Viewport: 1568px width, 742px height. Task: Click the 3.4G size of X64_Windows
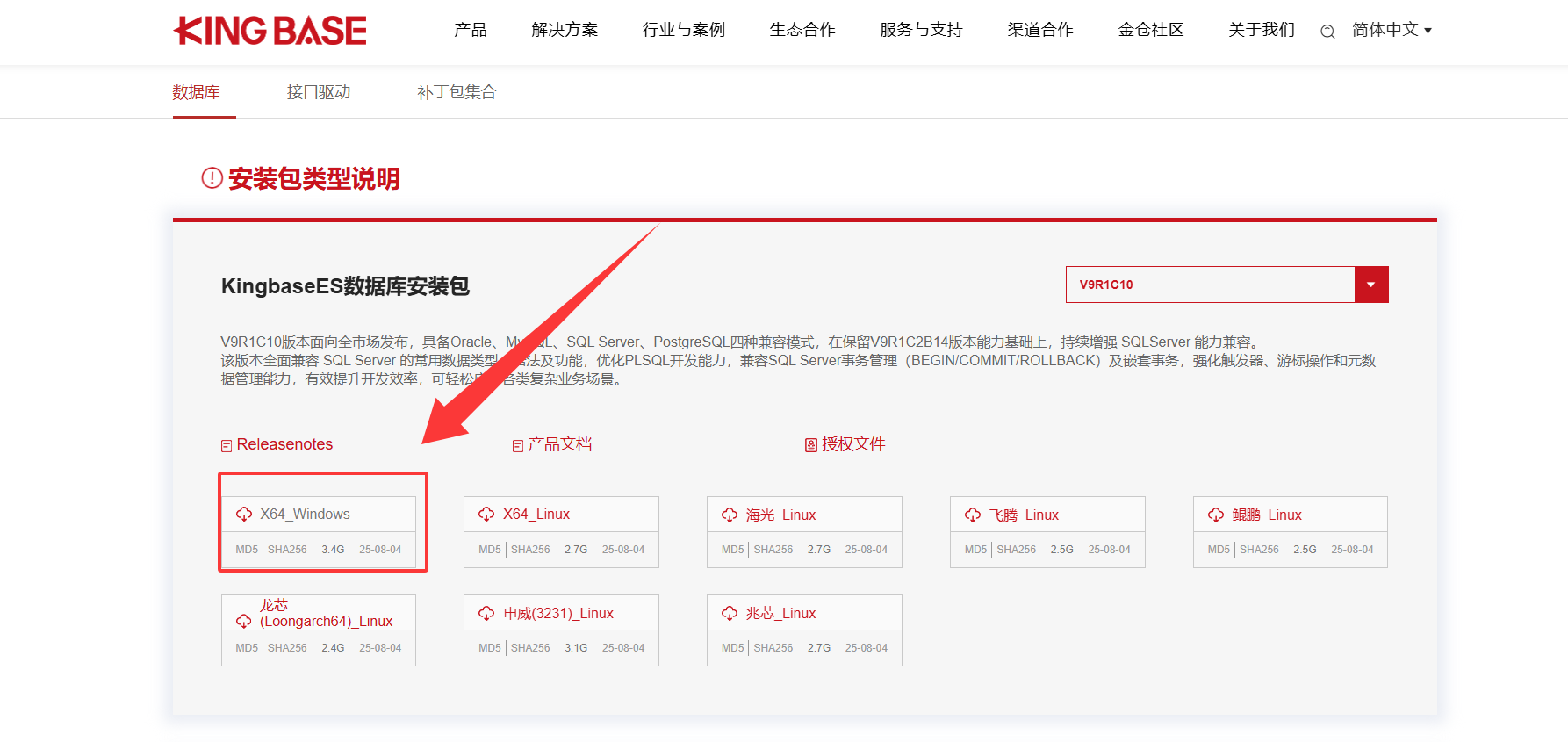tap(333, 550)
